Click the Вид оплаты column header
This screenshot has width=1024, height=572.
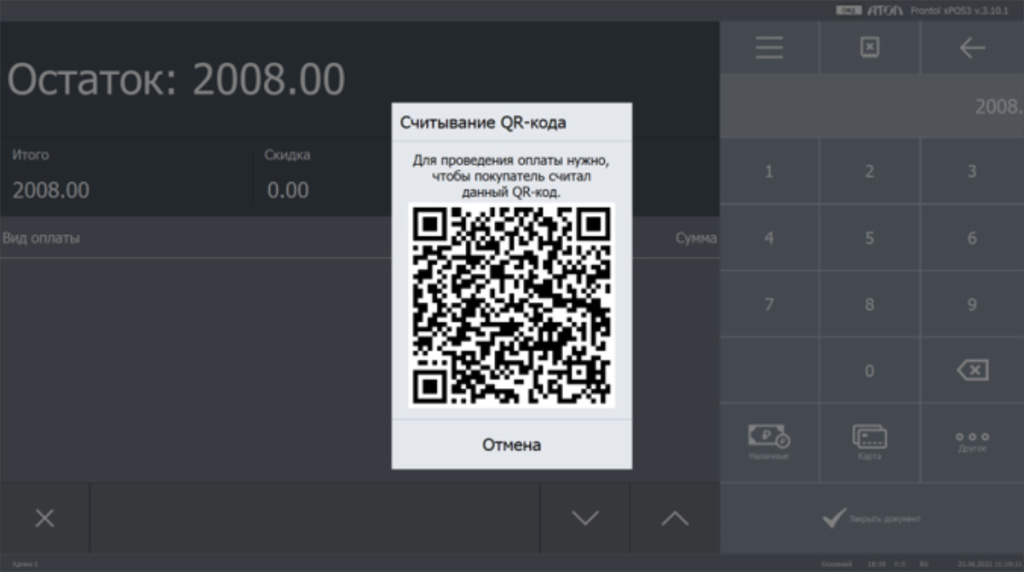tap(41, 238)
